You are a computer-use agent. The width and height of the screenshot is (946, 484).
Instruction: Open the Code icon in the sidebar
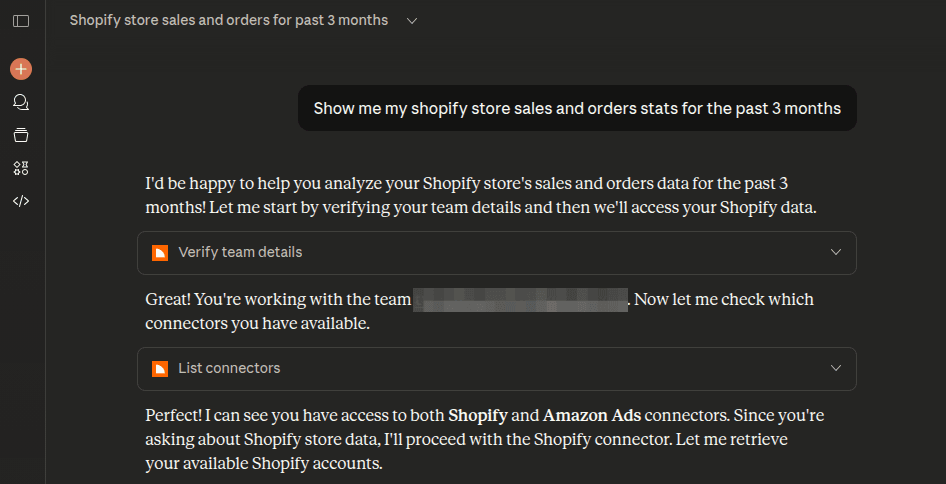click(x=21, y=201)
